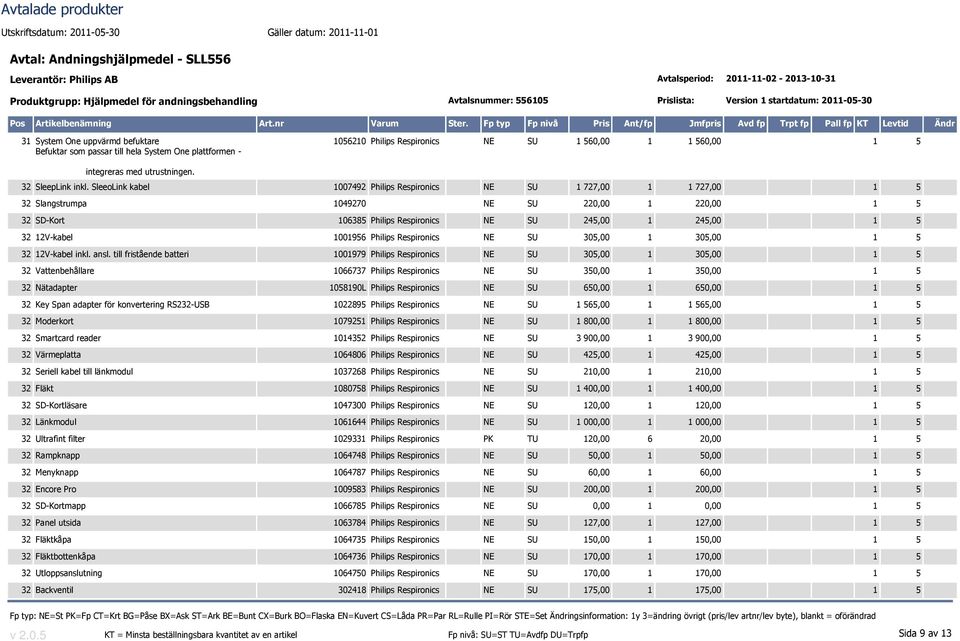Click the Pall fp column header
This screenshot has height=641, width=960.
click(833, 124)
